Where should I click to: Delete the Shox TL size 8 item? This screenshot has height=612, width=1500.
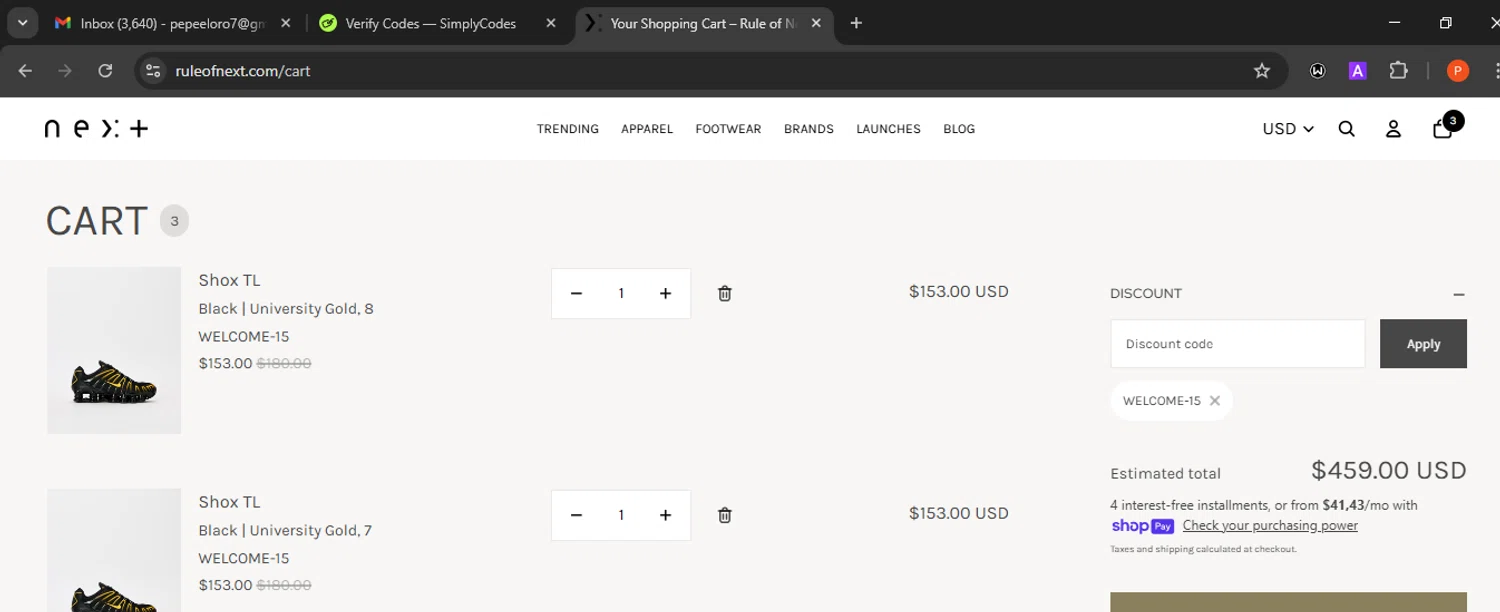coord(725,293)
